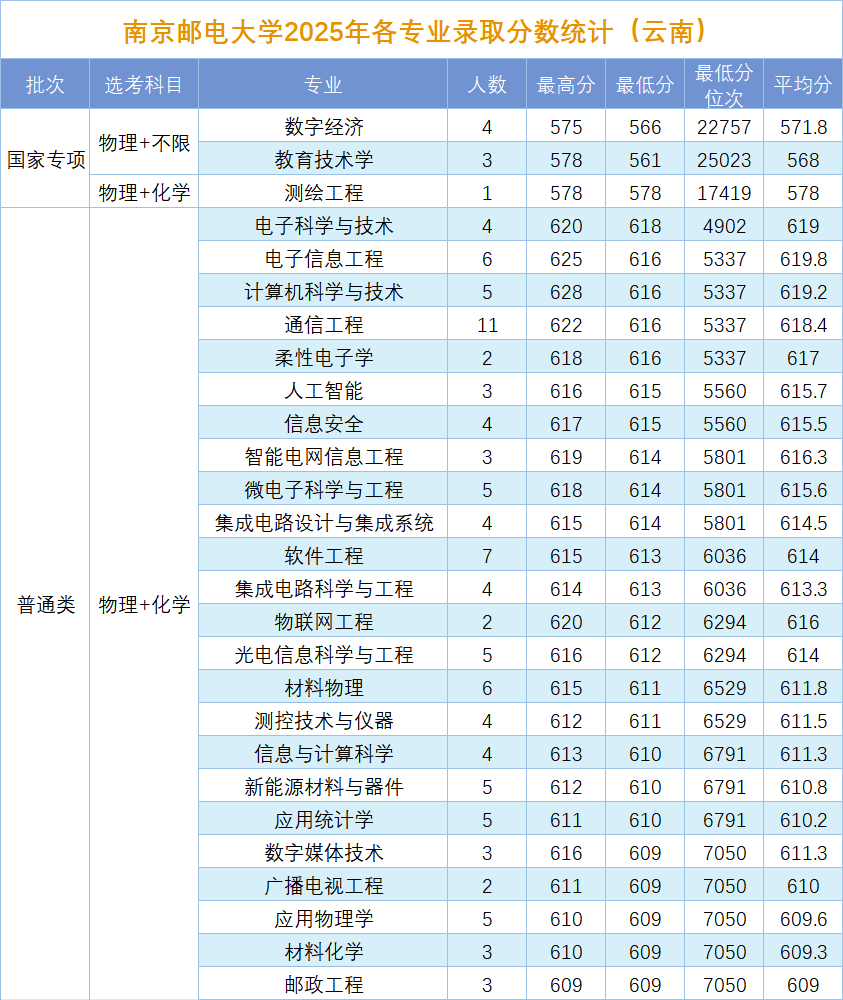Click the highest score 622
Screen dimensions: 843x1000
[x=566, y=325]
